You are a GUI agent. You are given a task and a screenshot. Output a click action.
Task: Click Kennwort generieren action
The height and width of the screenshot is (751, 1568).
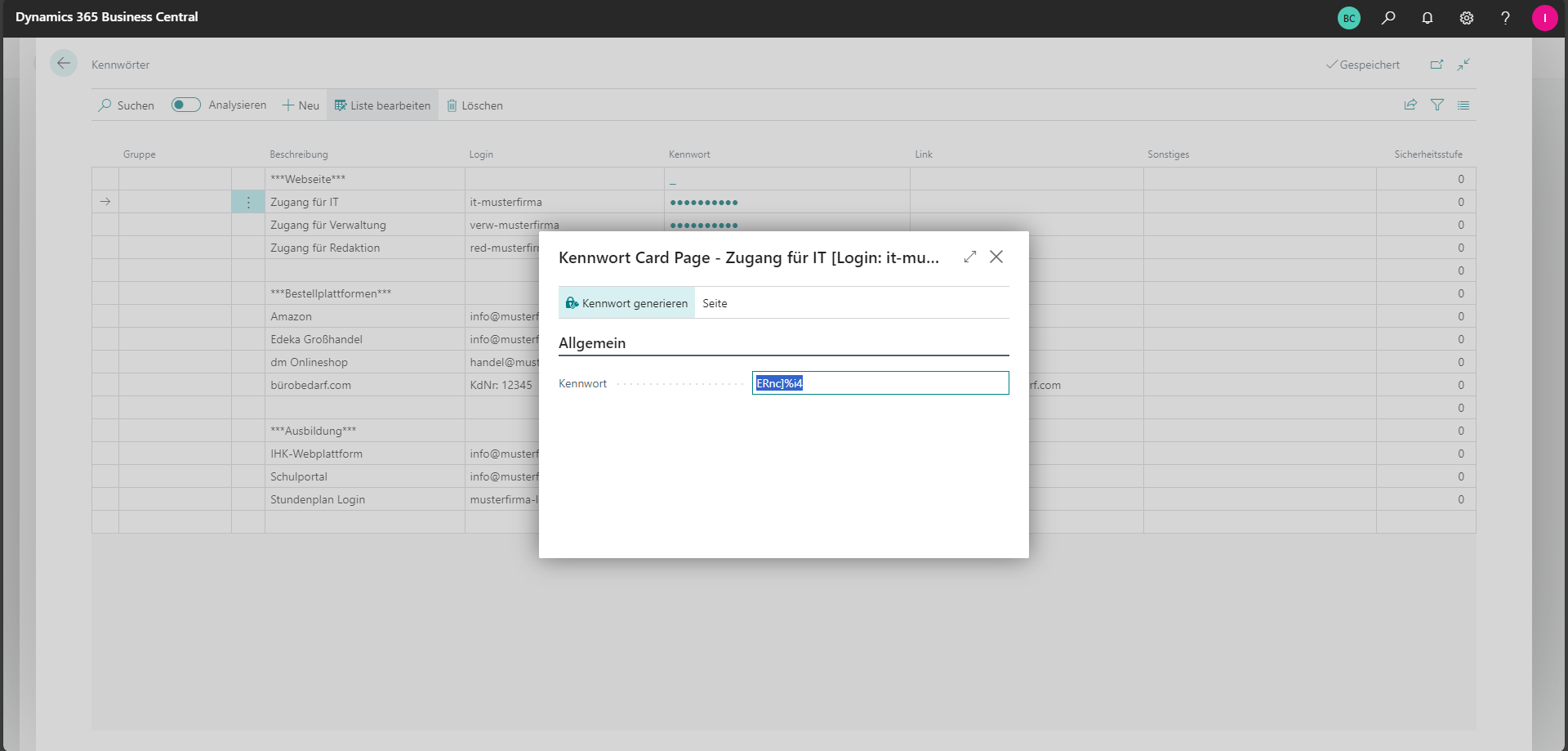[x=627, y=303]
